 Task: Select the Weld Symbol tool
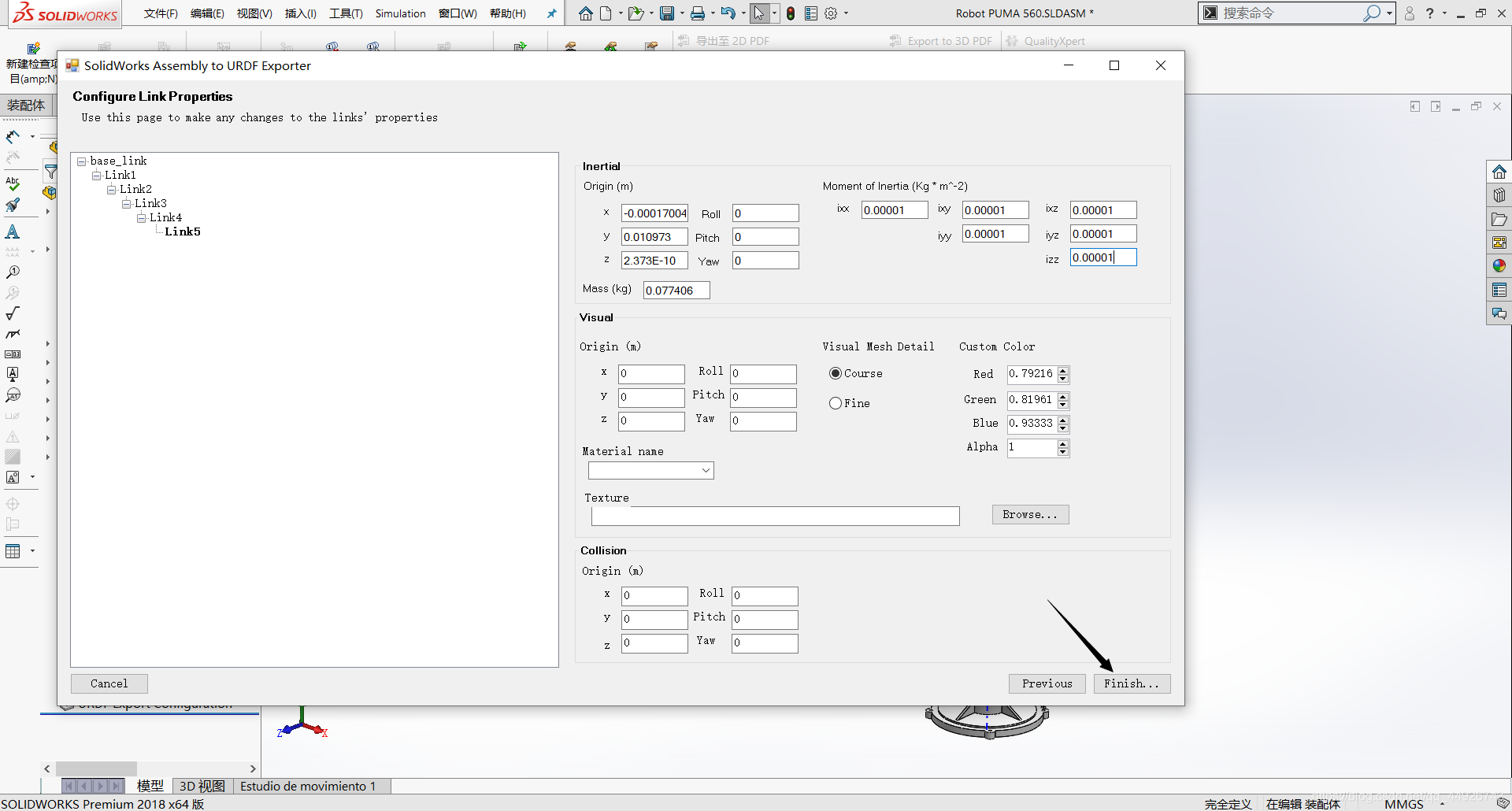(x=13, y=334)
